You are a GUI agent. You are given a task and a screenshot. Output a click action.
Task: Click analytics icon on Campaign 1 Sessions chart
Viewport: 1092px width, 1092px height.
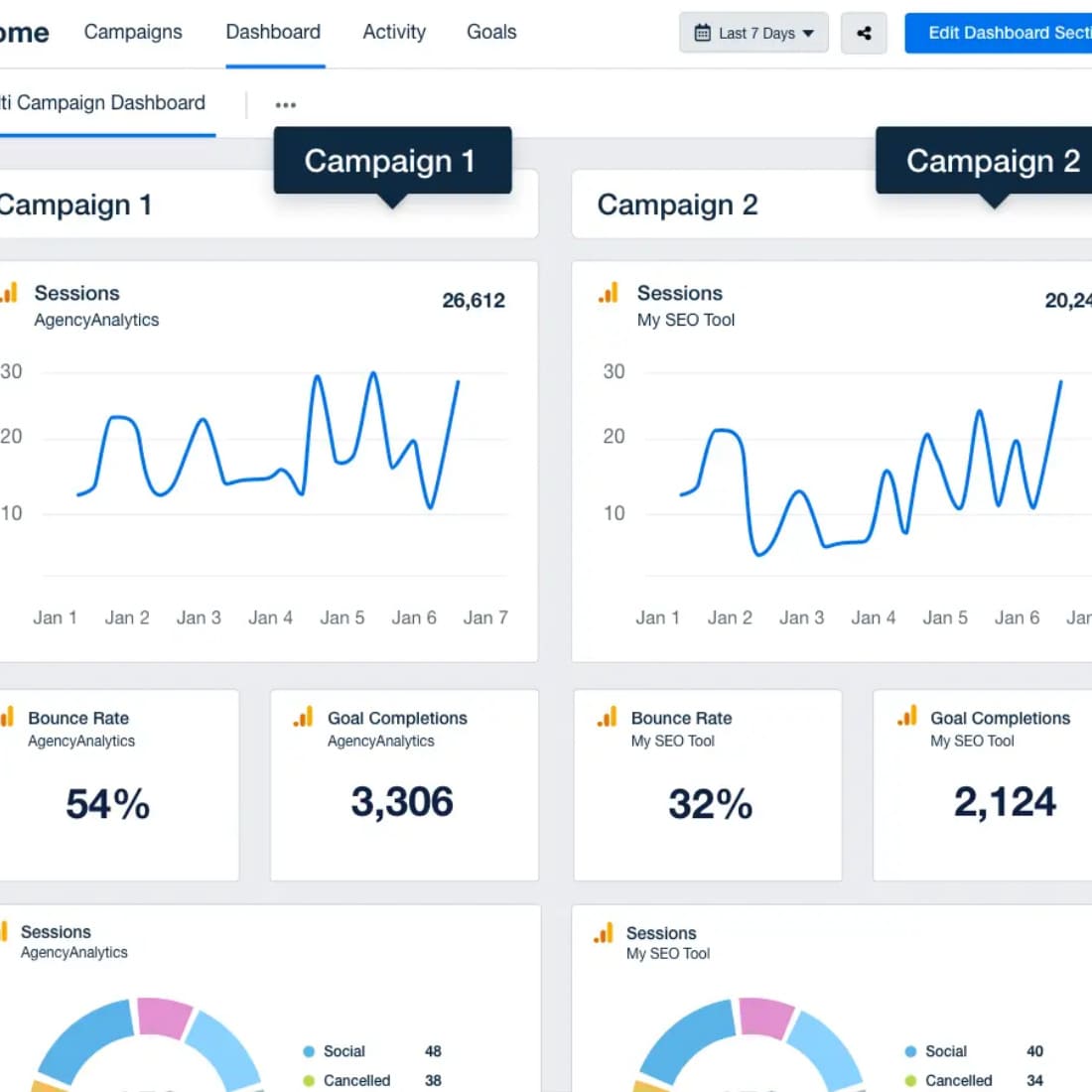click(8, 293)
